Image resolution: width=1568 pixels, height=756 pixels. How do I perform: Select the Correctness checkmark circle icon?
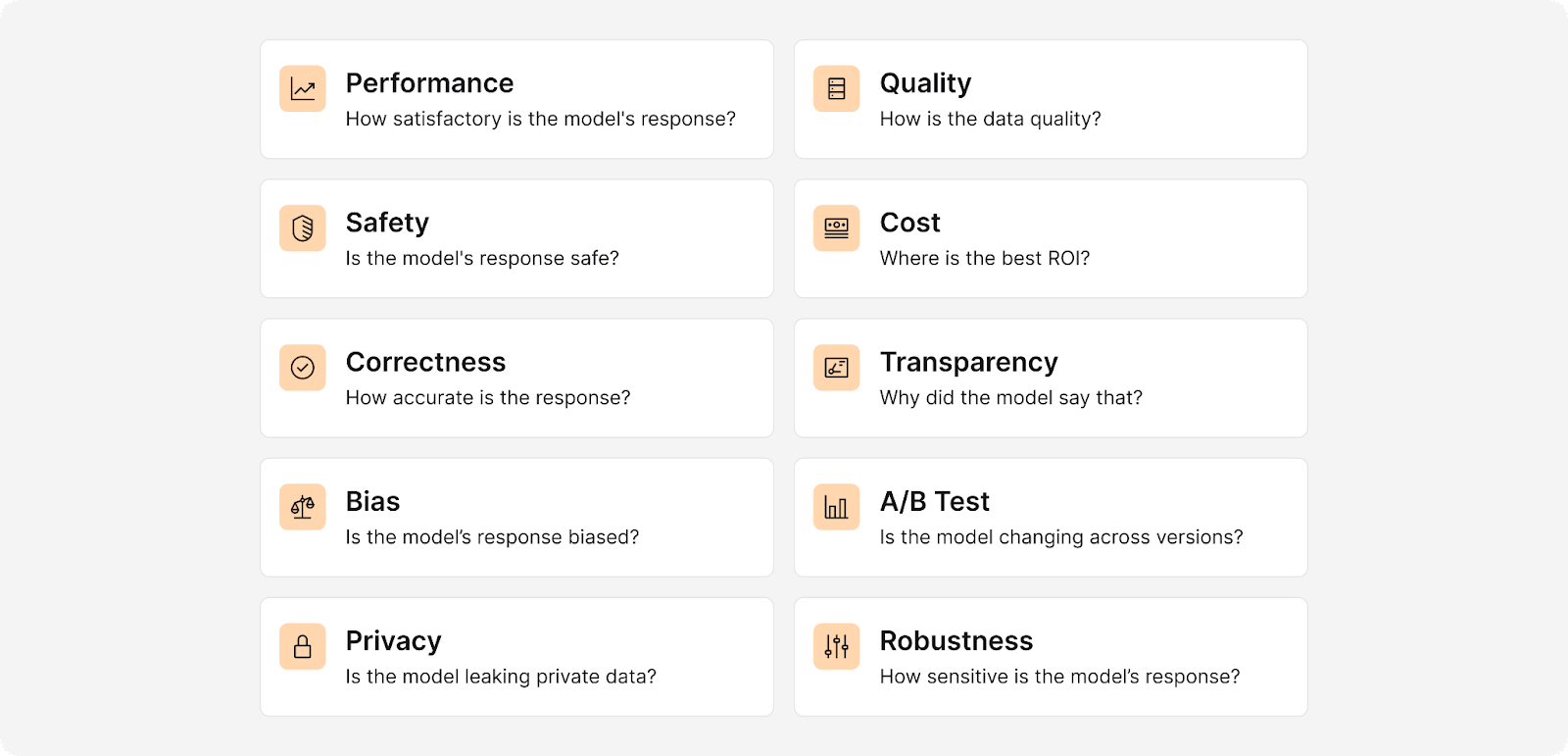tap(303, 368)
